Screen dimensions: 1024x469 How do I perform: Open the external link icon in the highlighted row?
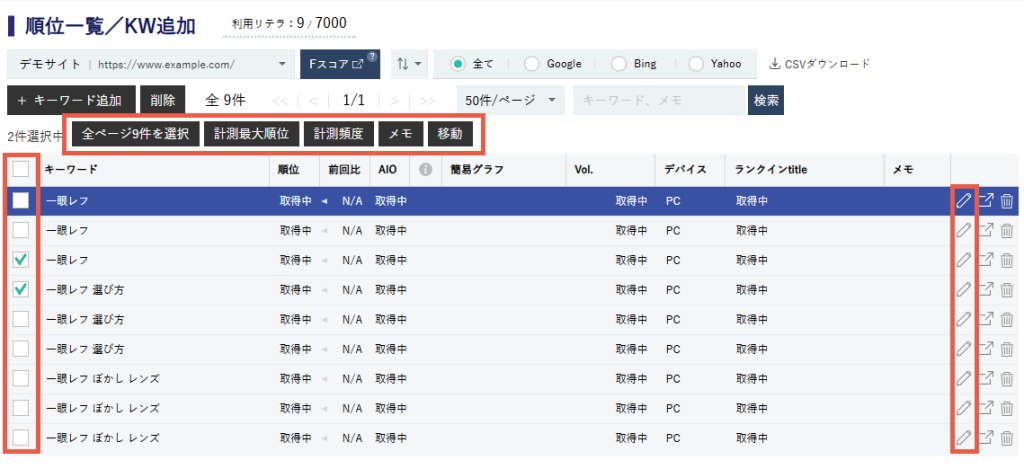985,201
